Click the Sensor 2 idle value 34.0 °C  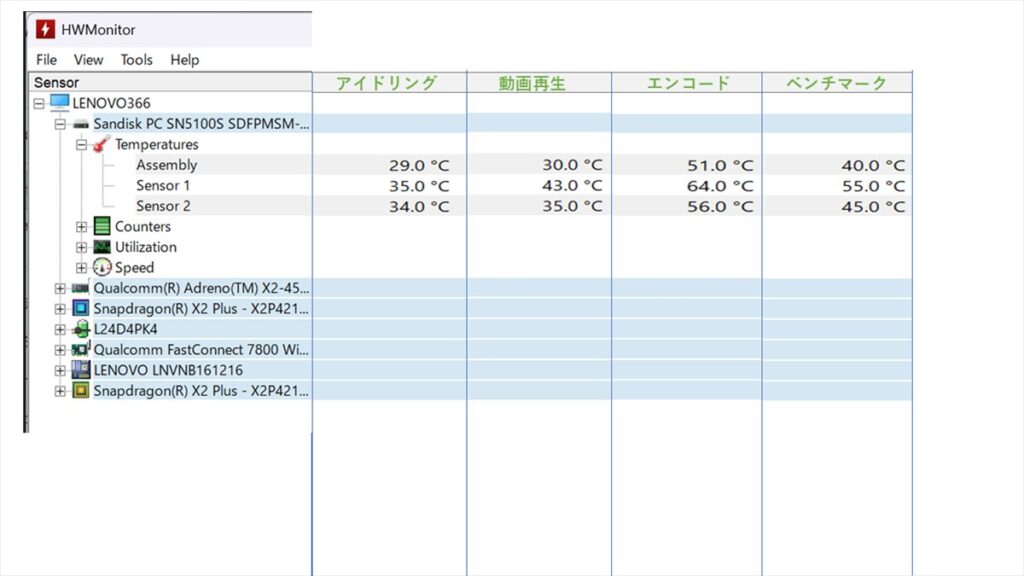pos(419,206)
